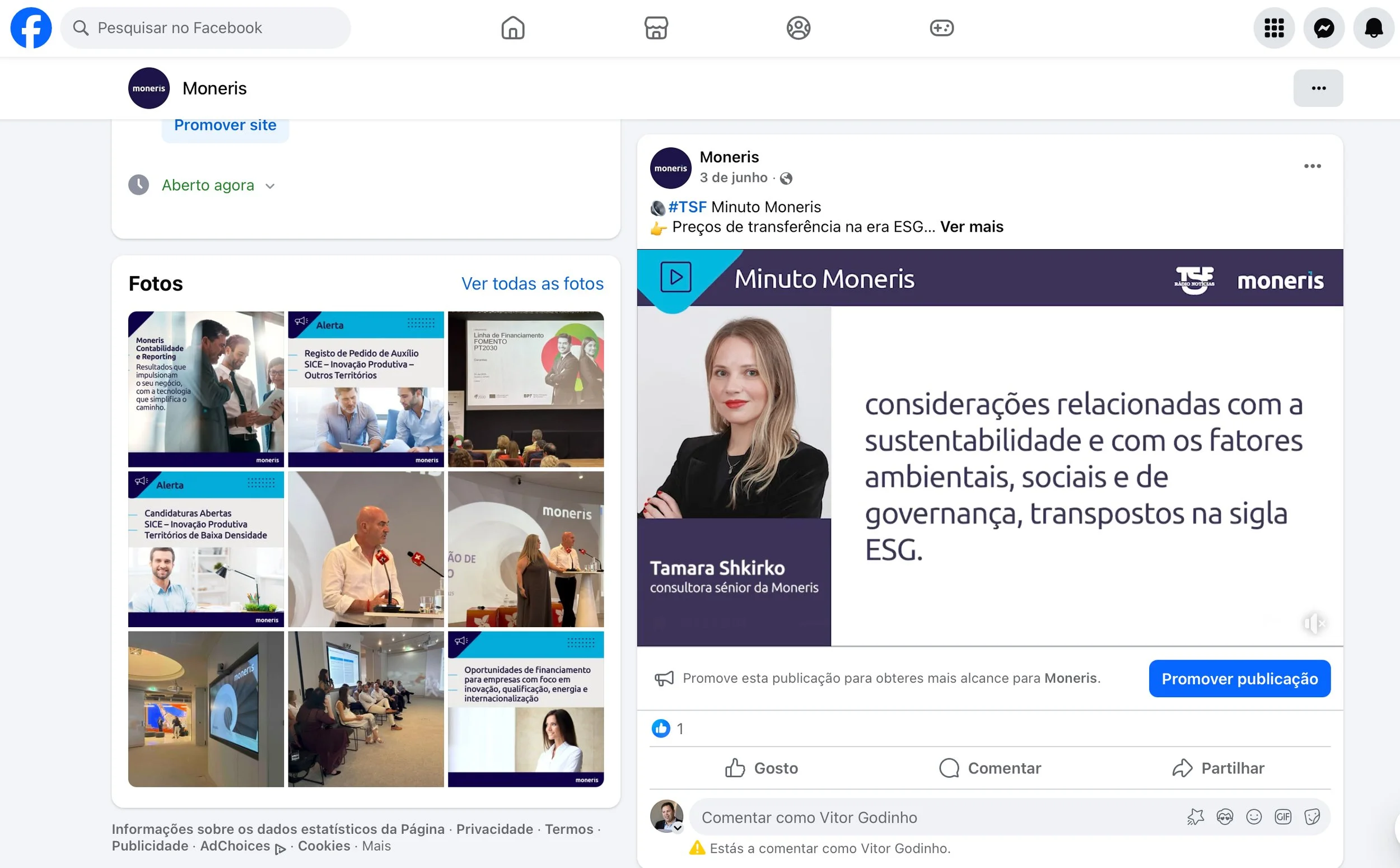Click the Moneris avatar on the post

(670, 168)
